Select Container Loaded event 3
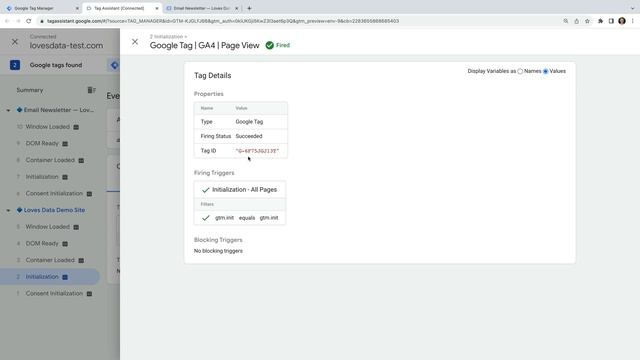Screen dimensions: 640x360 click(50, 260)
